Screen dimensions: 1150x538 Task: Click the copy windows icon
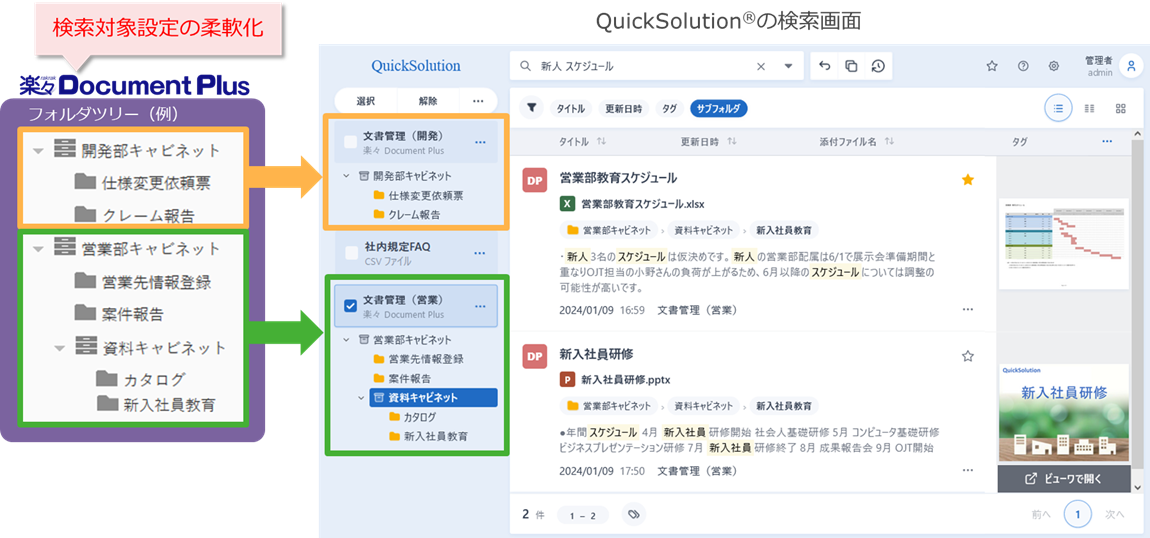pyautogui.click(x=851, y=66)
